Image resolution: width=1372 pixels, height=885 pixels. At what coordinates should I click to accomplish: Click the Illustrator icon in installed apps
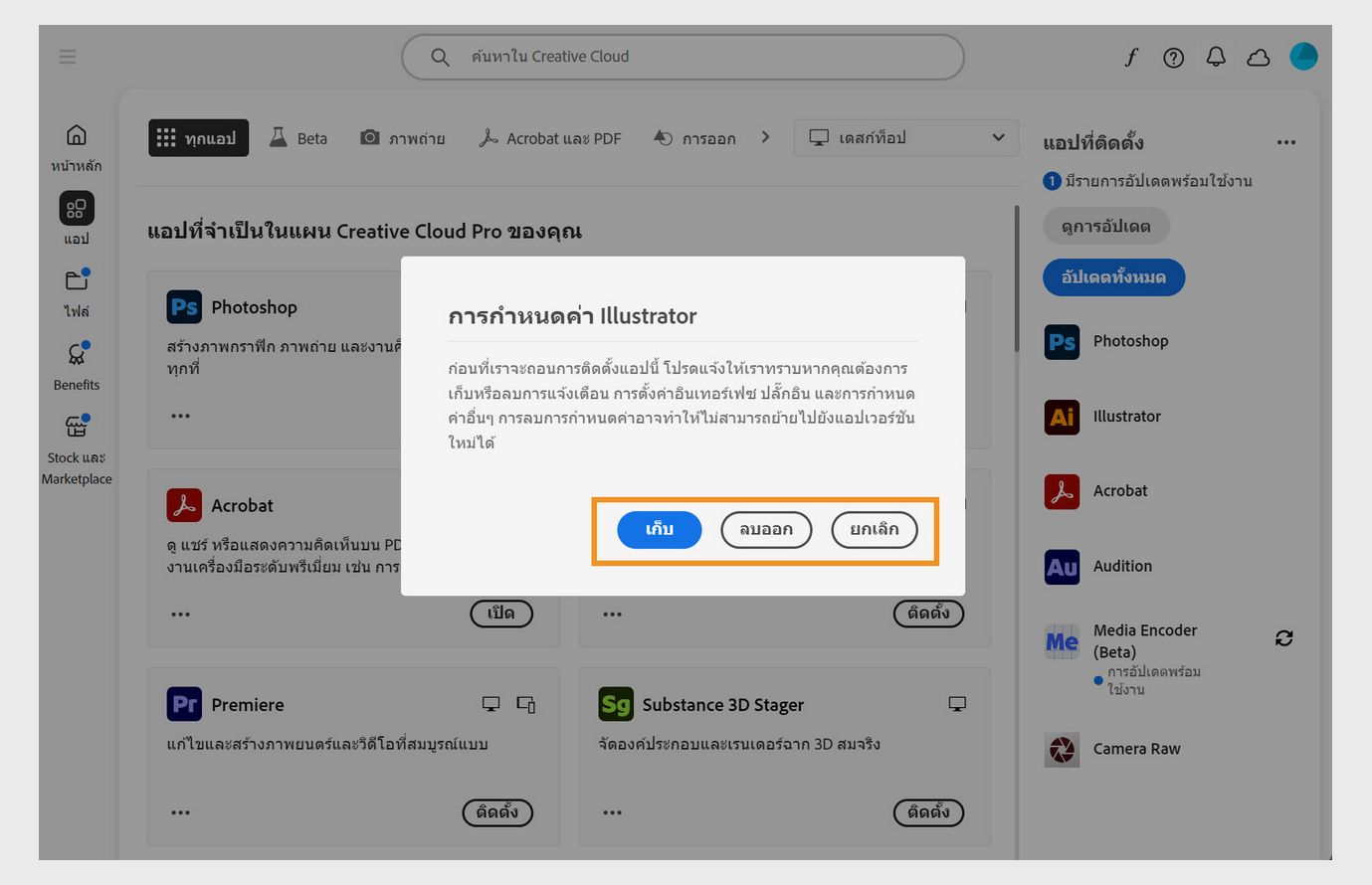click(1062, 417)
